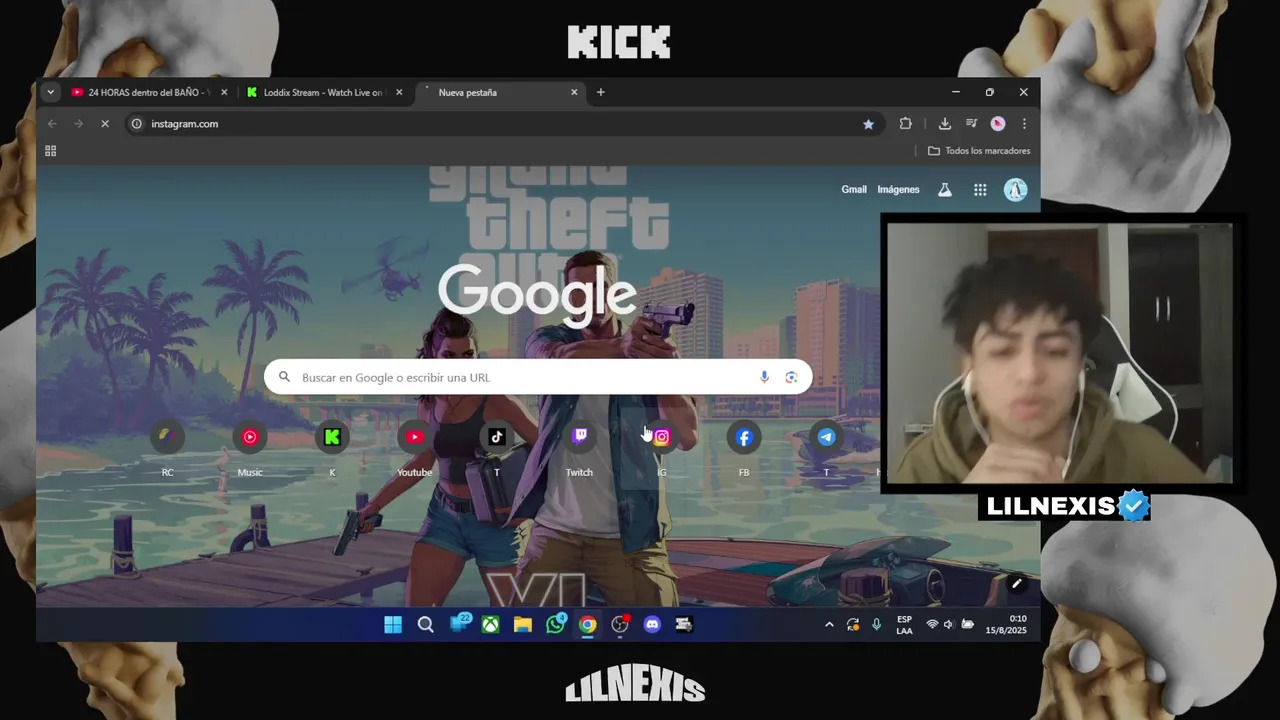Show hidden system tray icons
Viewport: 1280px width, 720px height.
coord(828,625)
